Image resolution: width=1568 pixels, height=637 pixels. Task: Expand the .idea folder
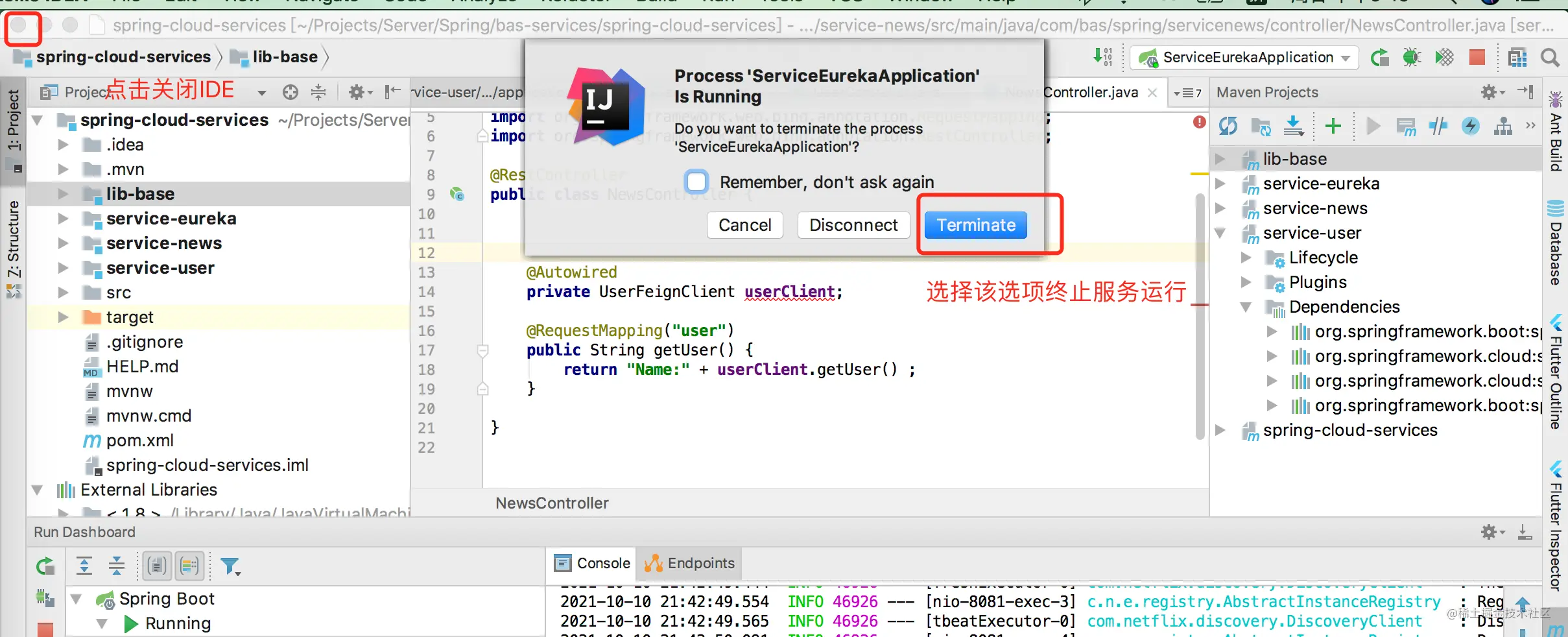pos(63,145)
